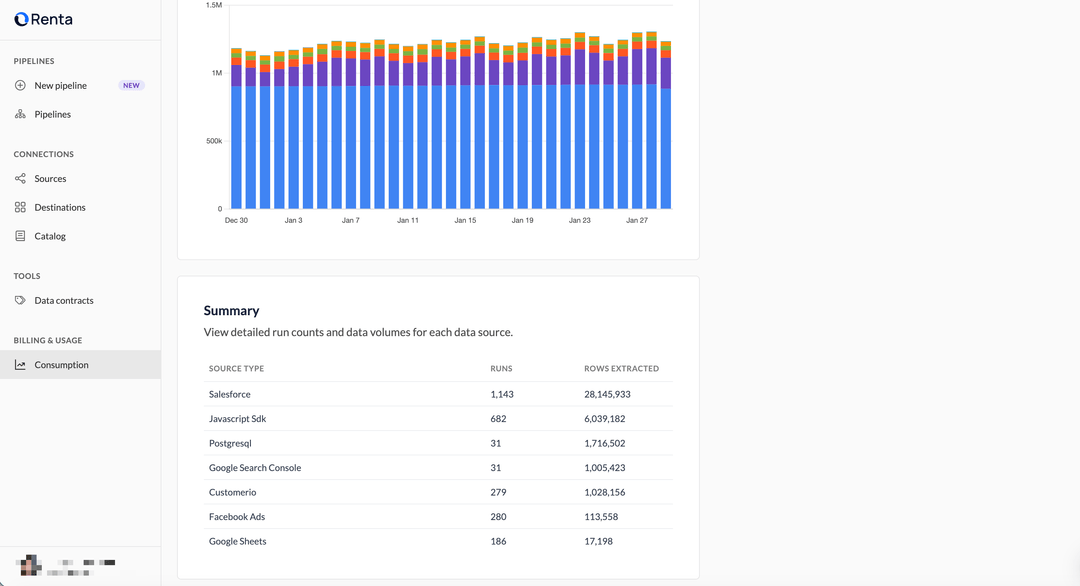Image resolution: width=1080 pixels, height=586 pixels.
Task: Click the Renta logo icon
Action: coord(21,19)
